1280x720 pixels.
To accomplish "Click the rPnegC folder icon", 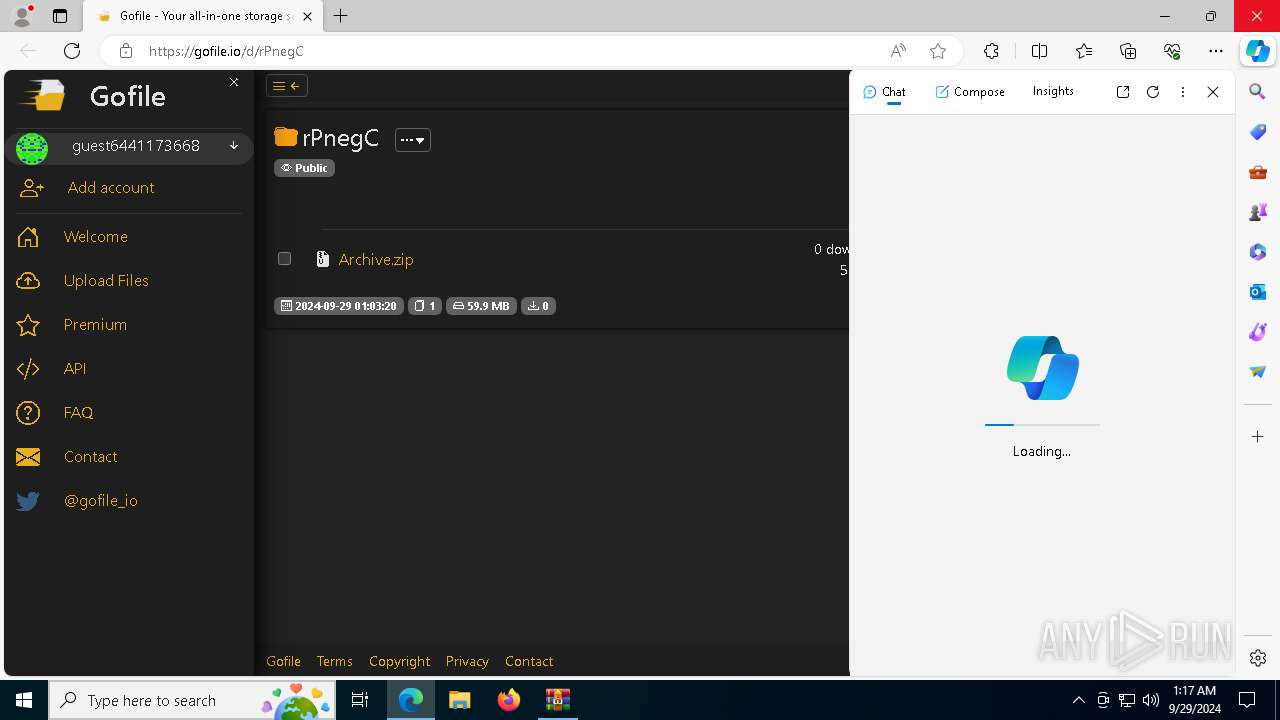I will point(286,137).
